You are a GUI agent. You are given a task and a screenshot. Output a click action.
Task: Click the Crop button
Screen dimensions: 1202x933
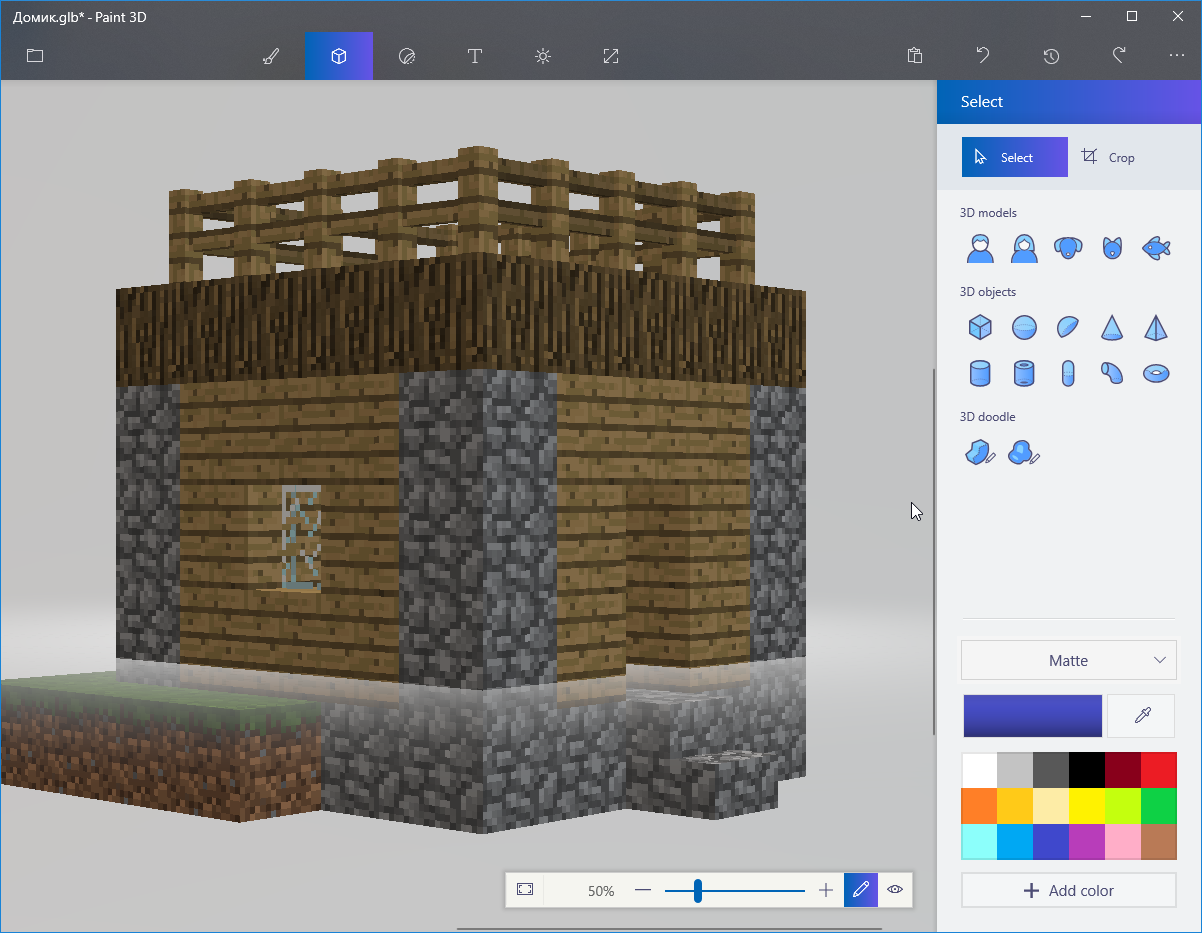coord(1108,157)
